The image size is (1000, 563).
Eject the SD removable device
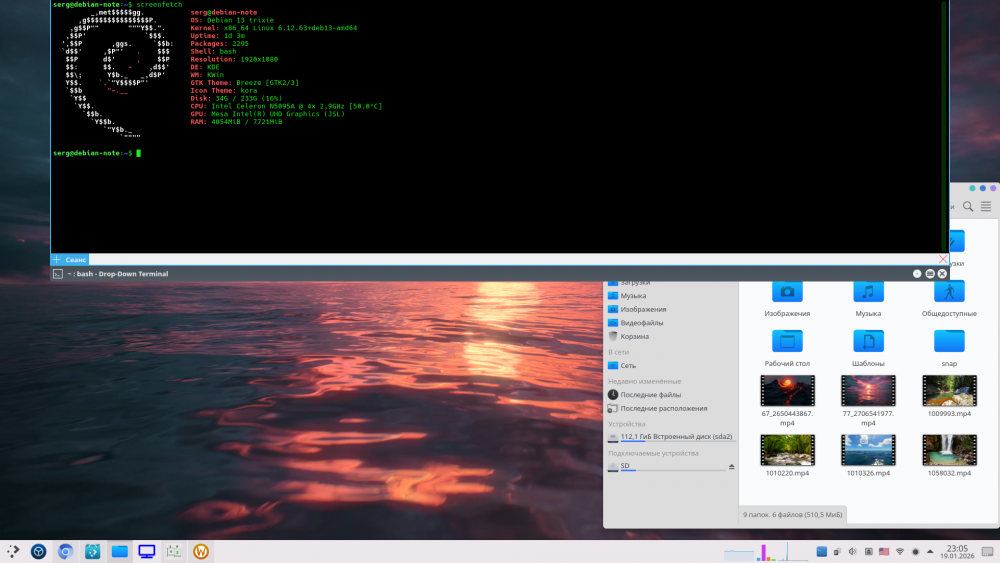coord(731,467)
